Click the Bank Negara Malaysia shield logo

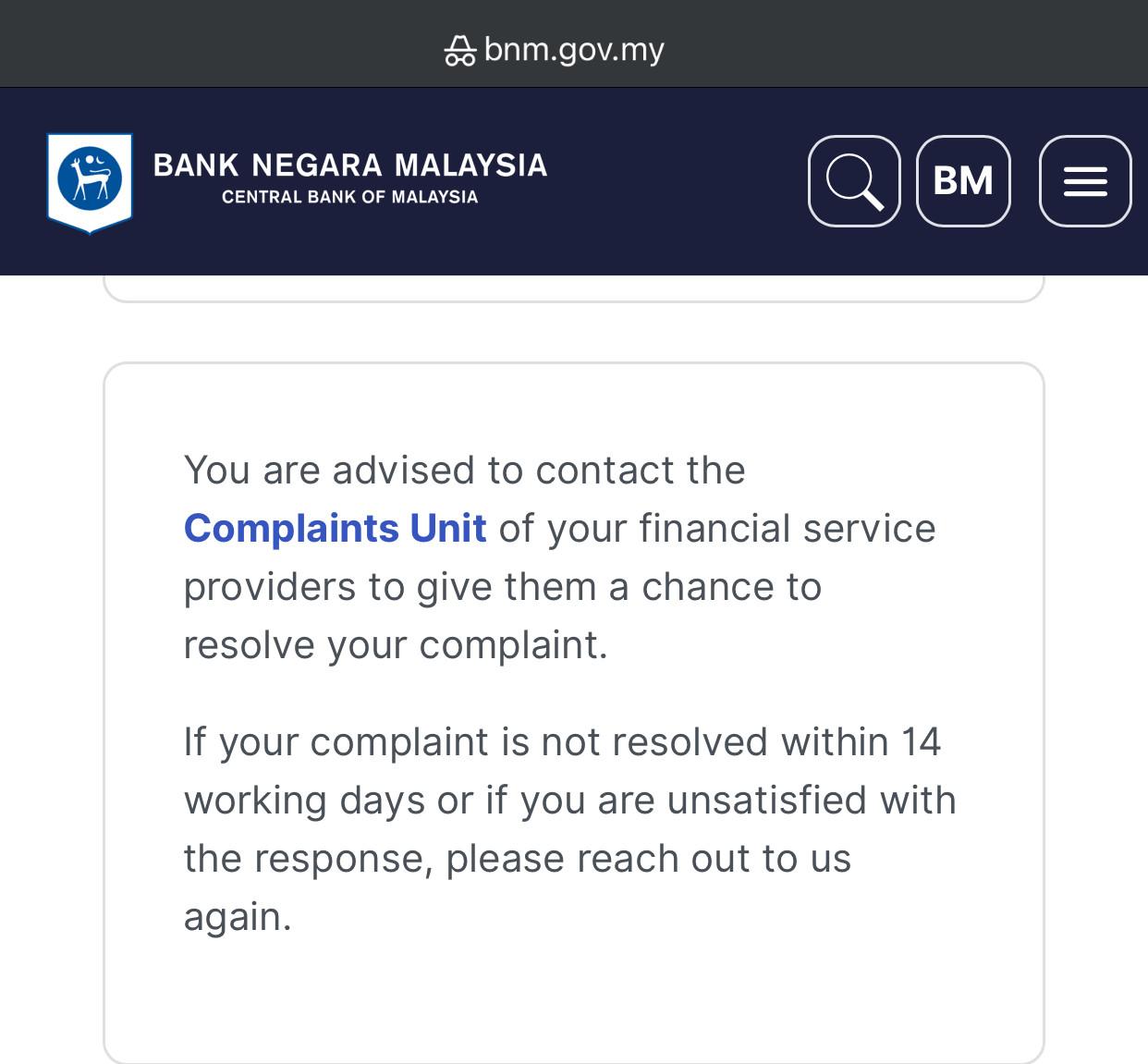click(x=90, y=182)
